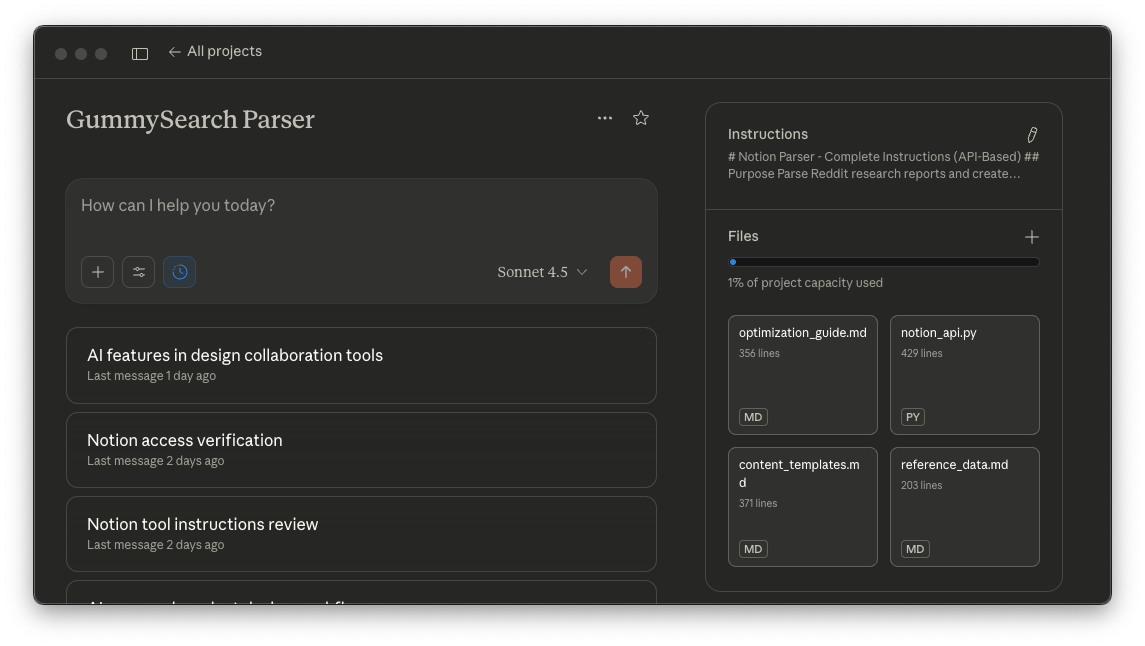Click the MD badge on content_templates.md
1145x646 pixels.
click(753, 549)
